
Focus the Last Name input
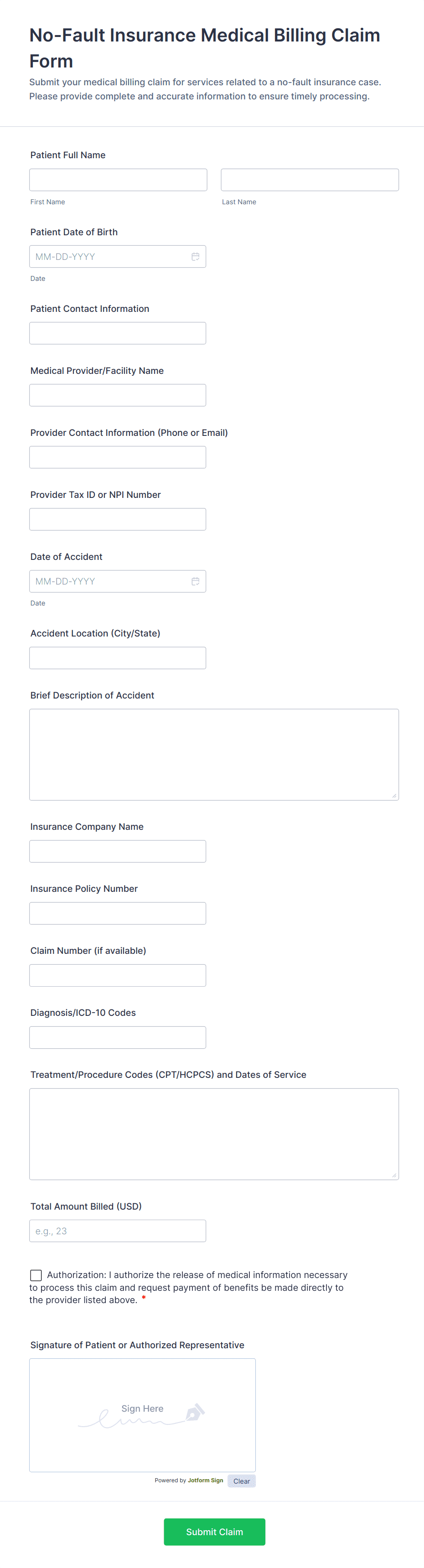click(x=310, y=180)
